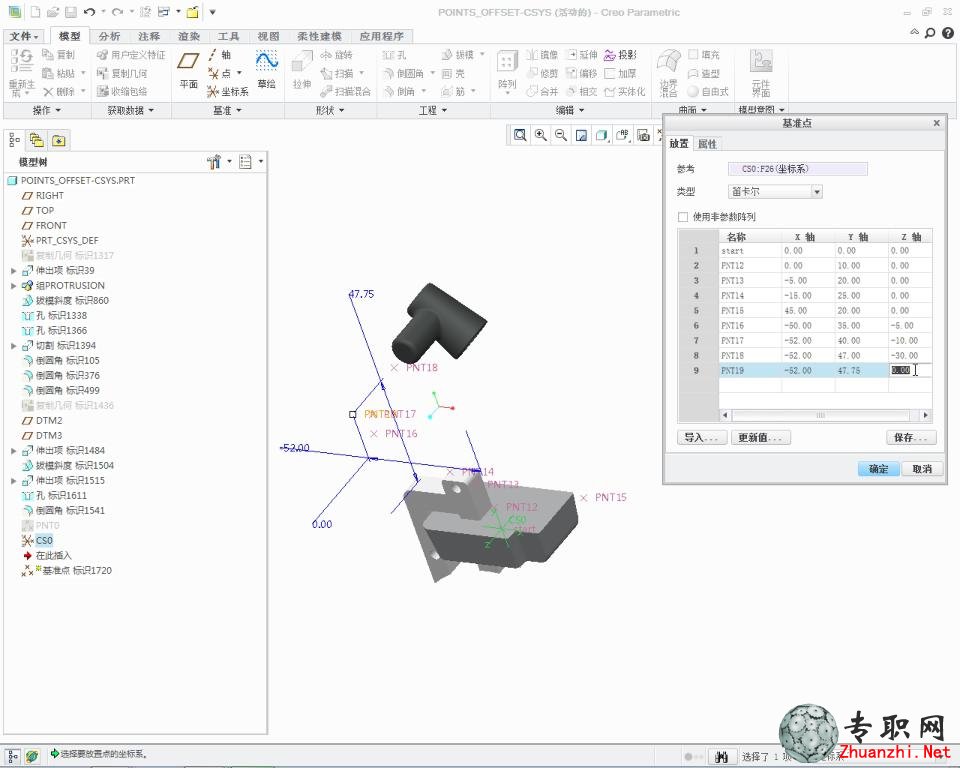960x768 pixels.
Task: Click the Save disk icon
Action: 71,12
